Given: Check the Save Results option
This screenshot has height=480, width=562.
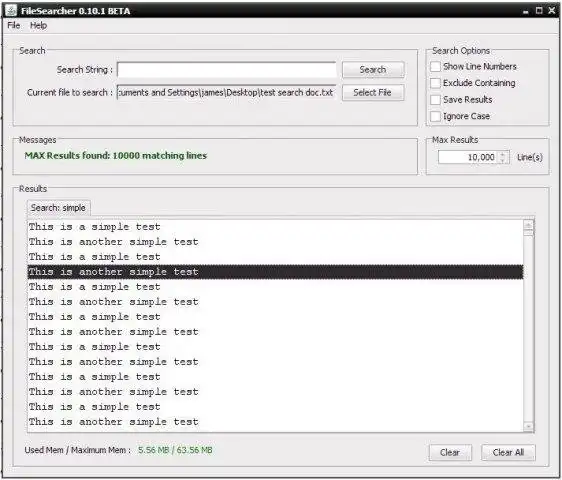Looking at the screenshot, I should tap(435, 100).
